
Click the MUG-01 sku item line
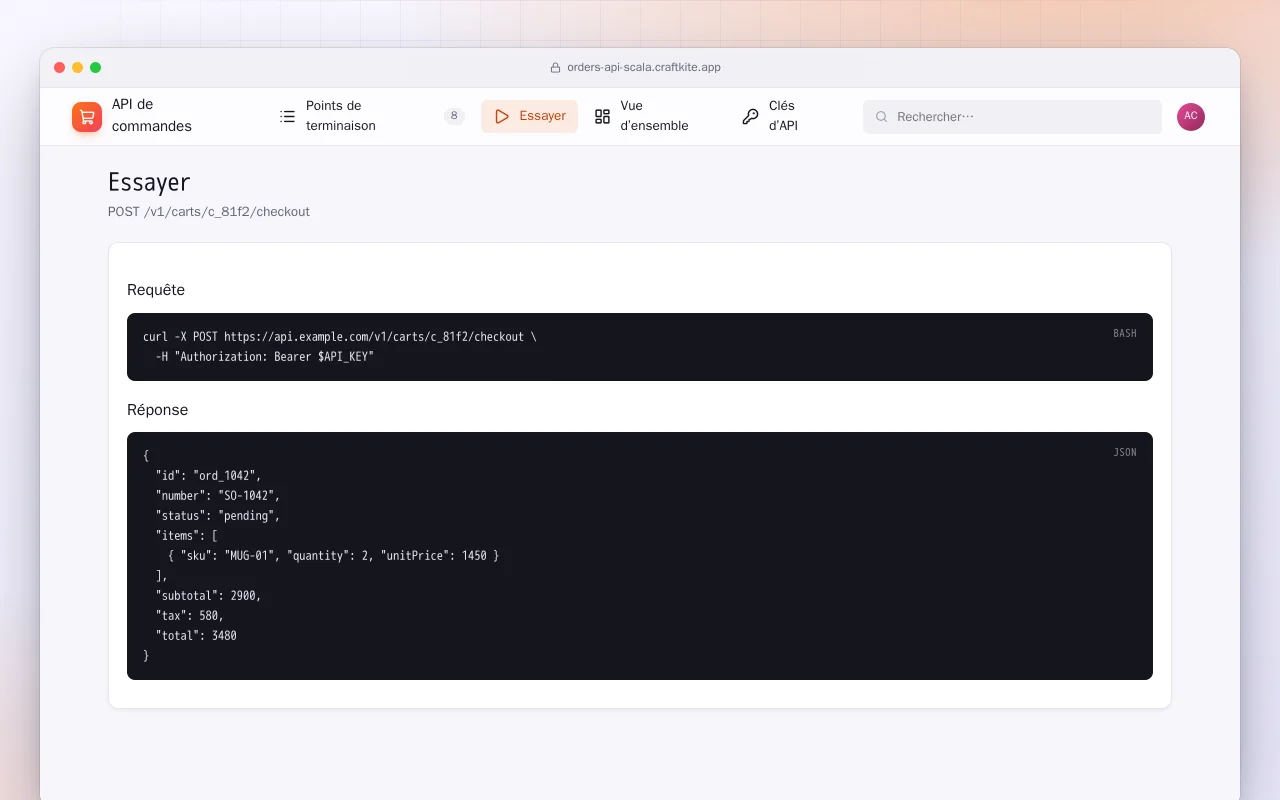pos(333,556)
